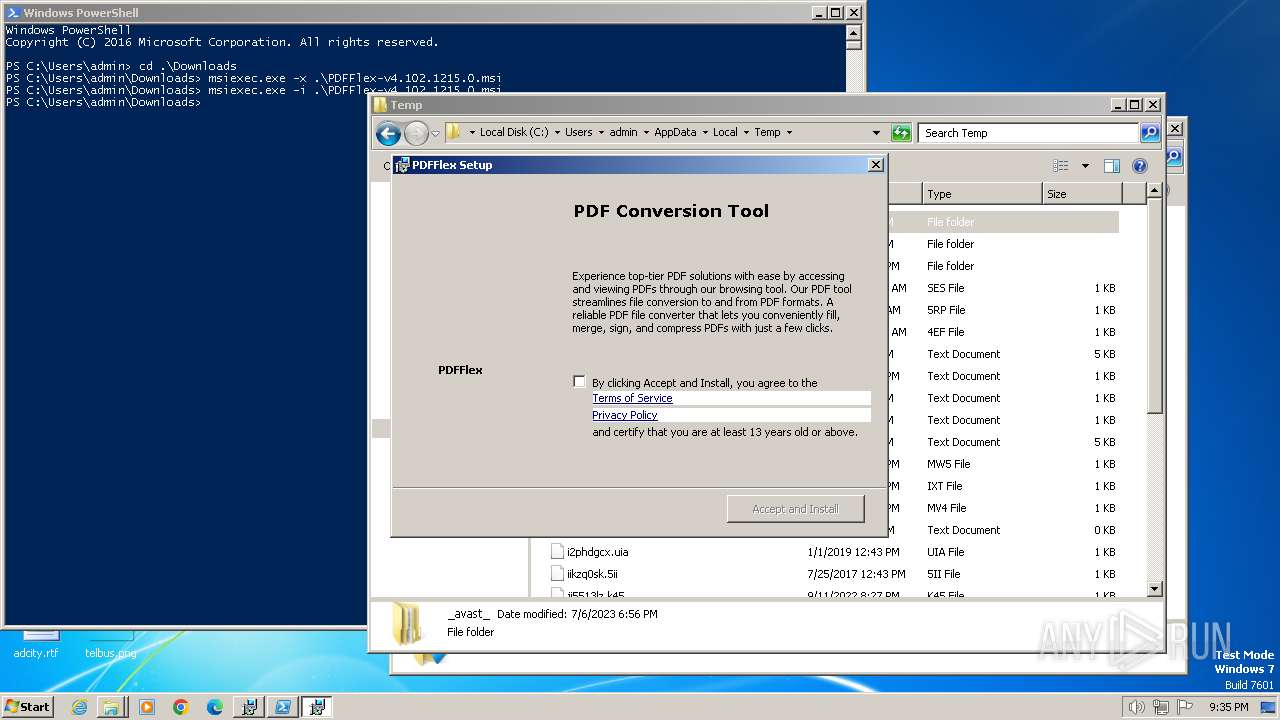This screenshot has width=1280, height=720.
Task: Switch to PowerShell from the taskbar
Action: 283,707
